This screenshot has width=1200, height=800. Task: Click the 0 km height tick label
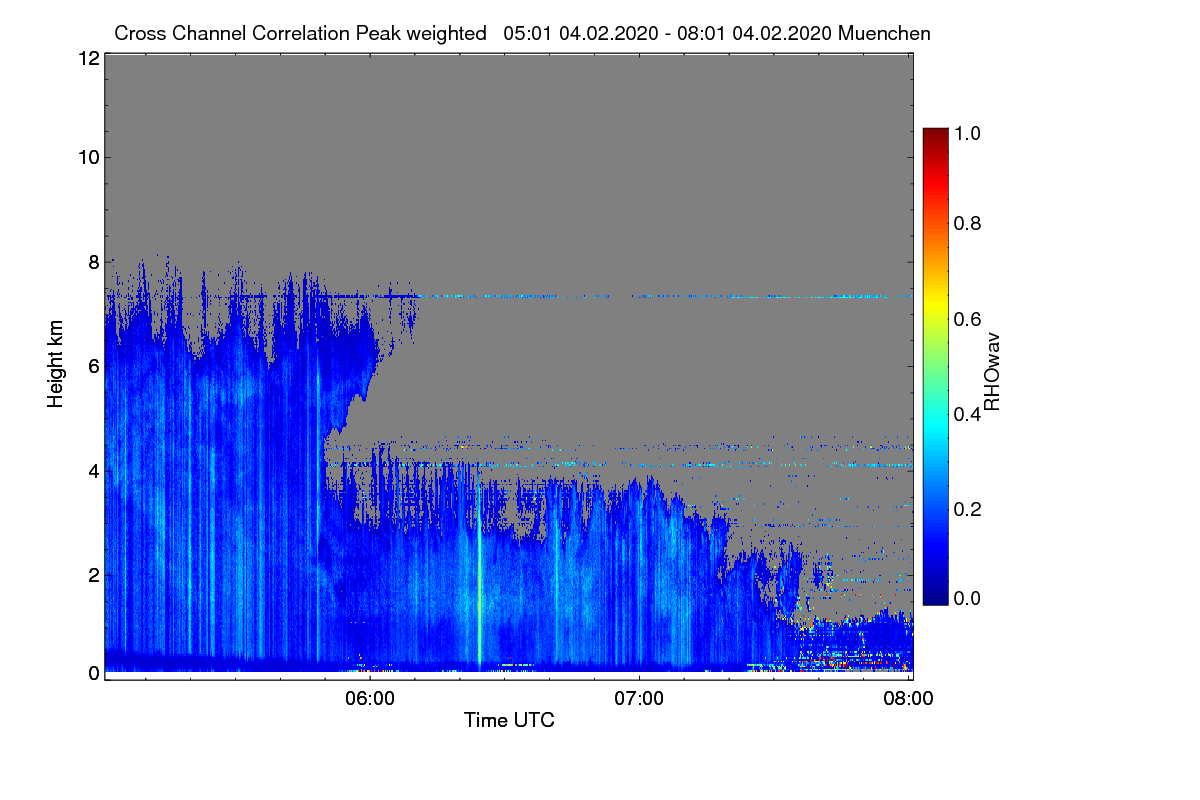coord(93,673)
